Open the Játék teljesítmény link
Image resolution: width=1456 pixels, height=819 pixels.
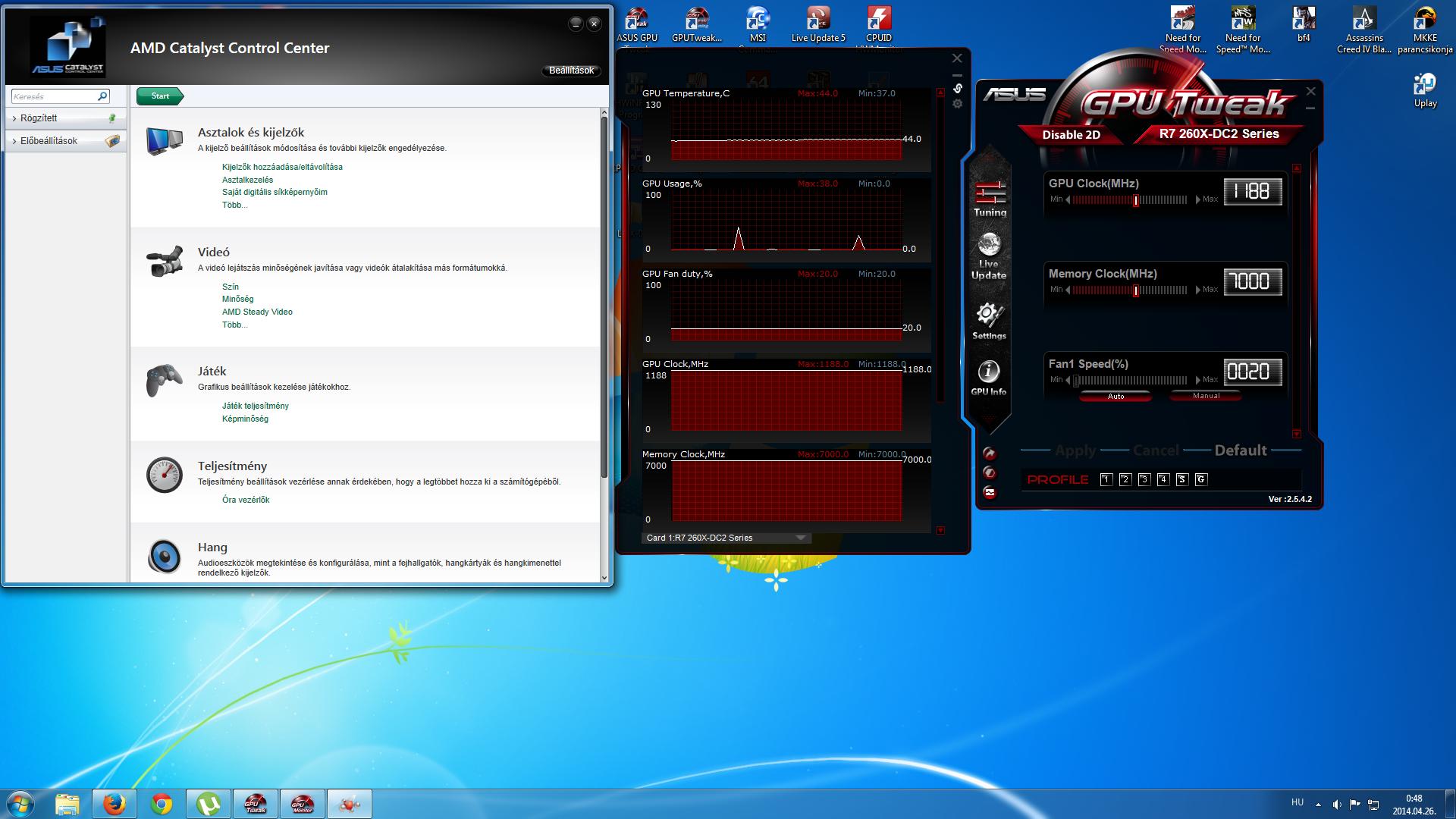click(256, 406)
